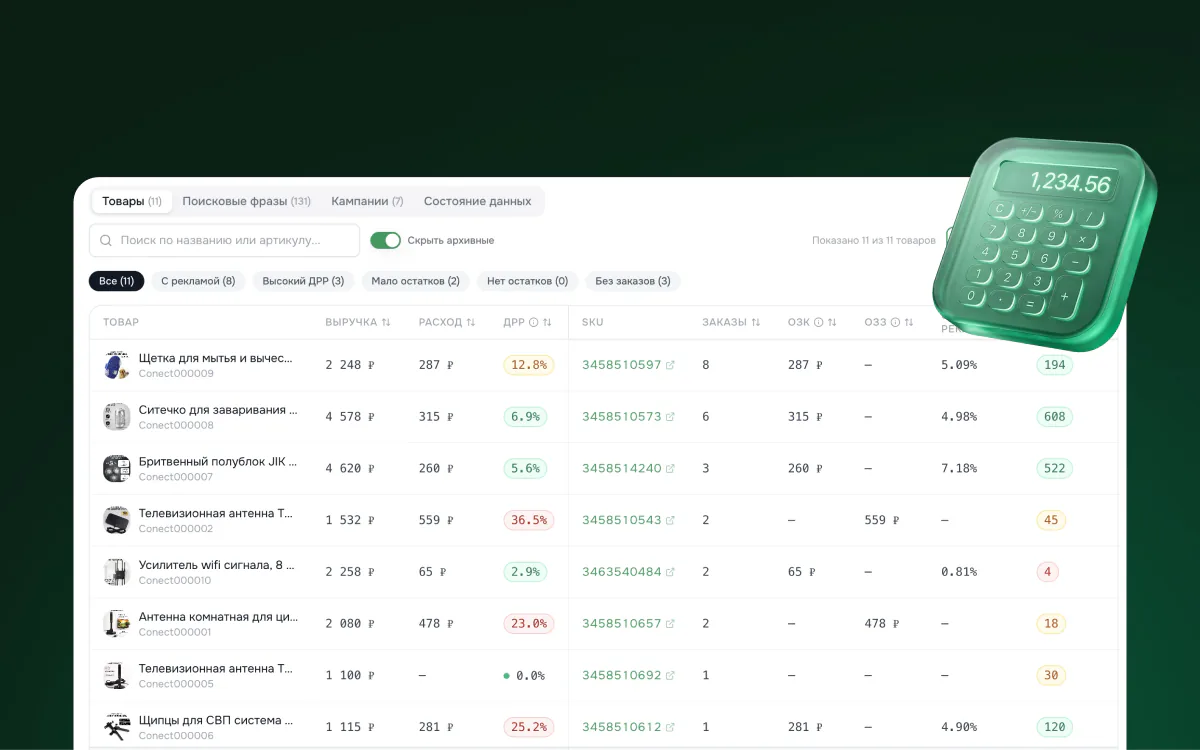The width and height of the screenshot is (1200, 750).
Task: Open external link icon next to SKU 3458510543
Action: 670,520
